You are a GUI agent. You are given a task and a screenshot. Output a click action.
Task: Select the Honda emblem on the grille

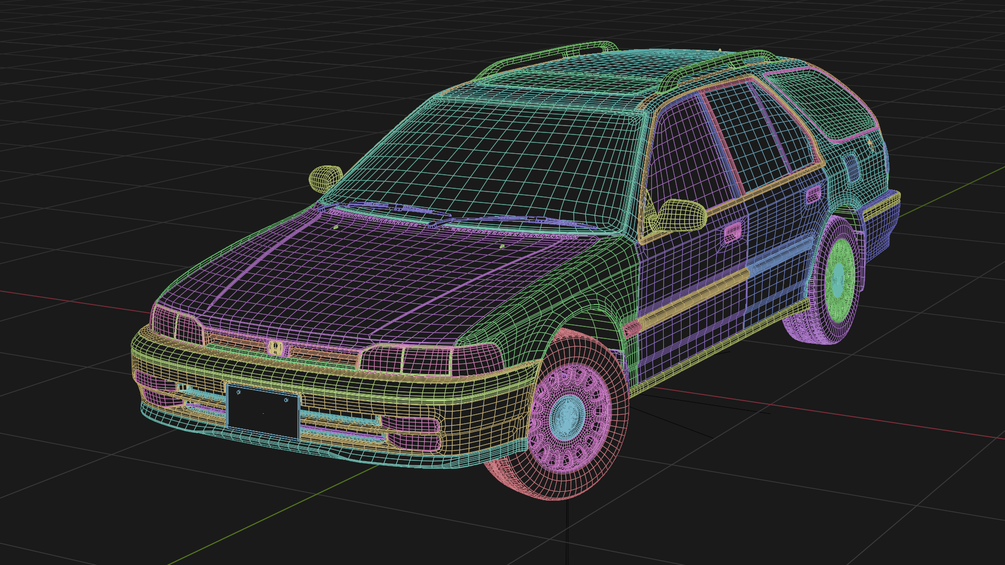pos(276,348)
